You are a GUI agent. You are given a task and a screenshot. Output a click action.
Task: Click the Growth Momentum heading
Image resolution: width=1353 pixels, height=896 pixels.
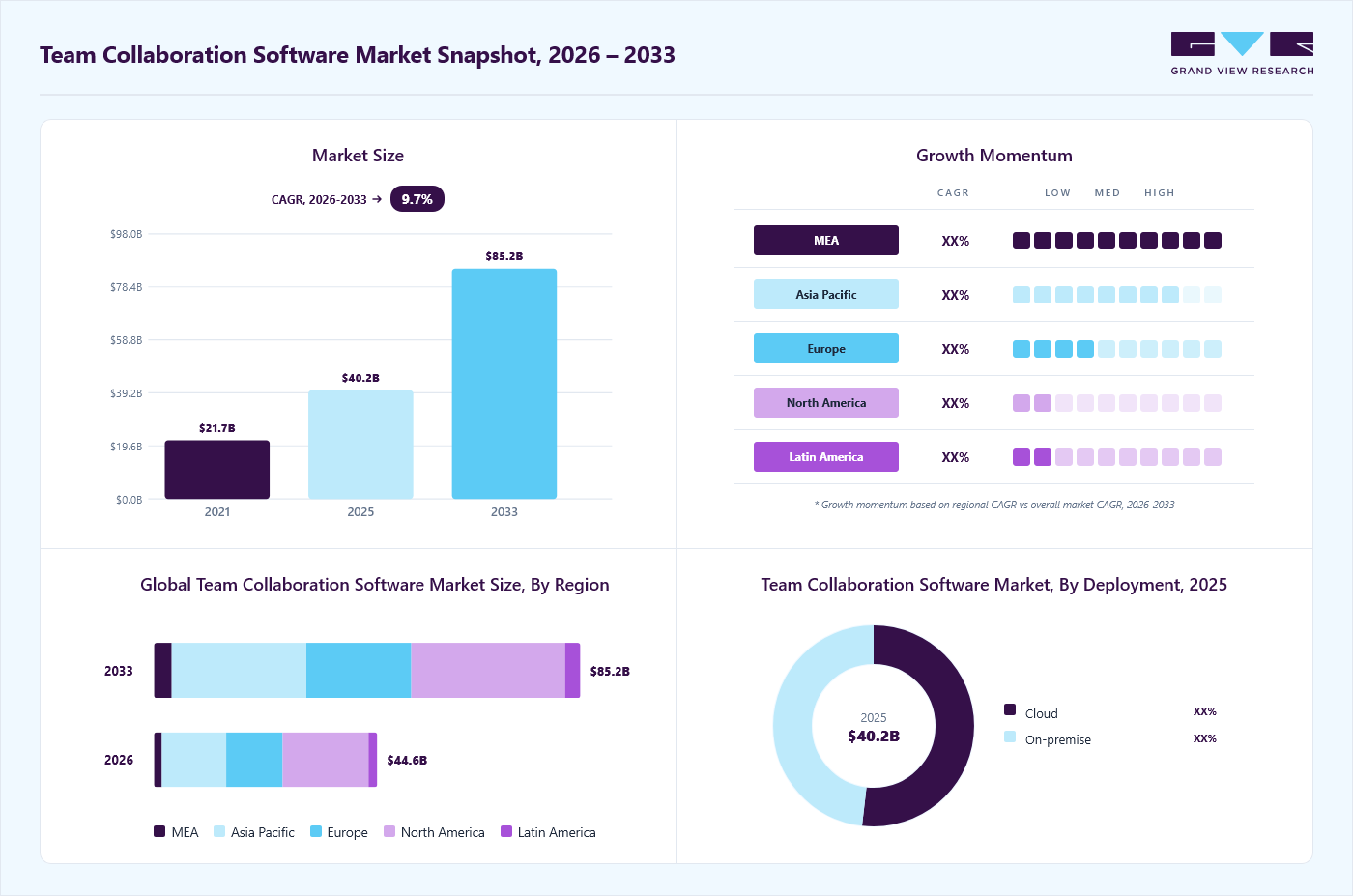tap(994, 156)
